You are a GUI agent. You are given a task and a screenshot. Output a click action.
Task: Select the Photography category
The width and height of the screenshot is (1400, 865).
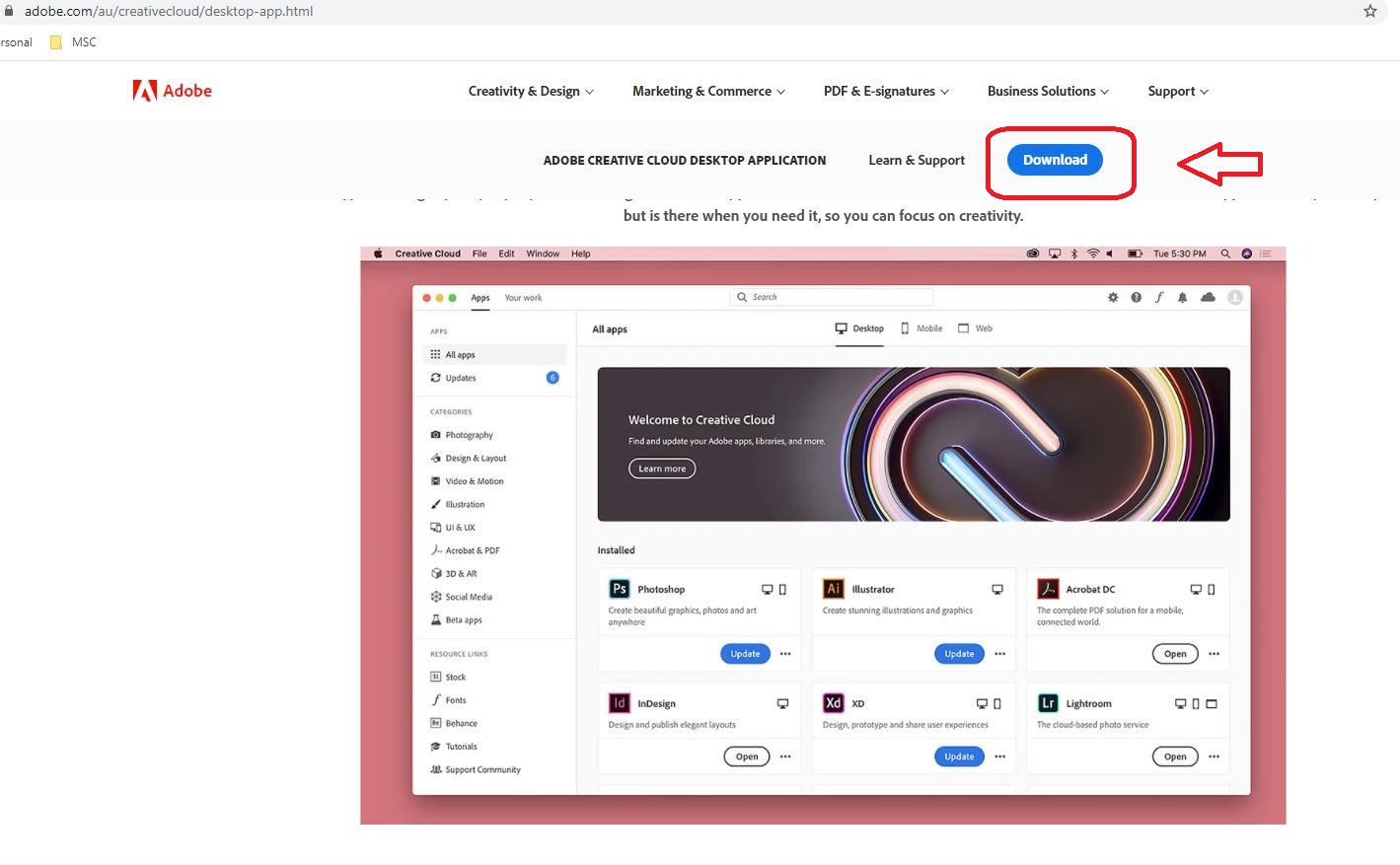462,435
